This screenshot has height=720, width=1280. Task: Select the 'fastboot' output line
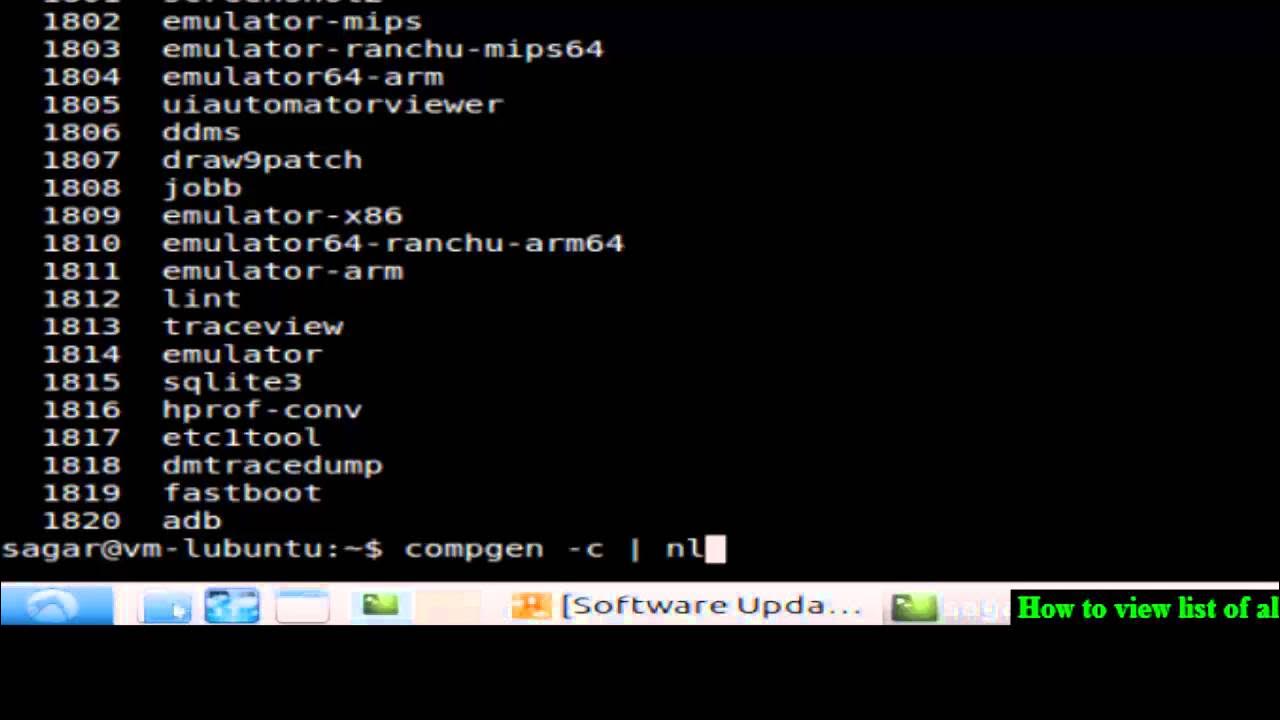click(182, 493)
